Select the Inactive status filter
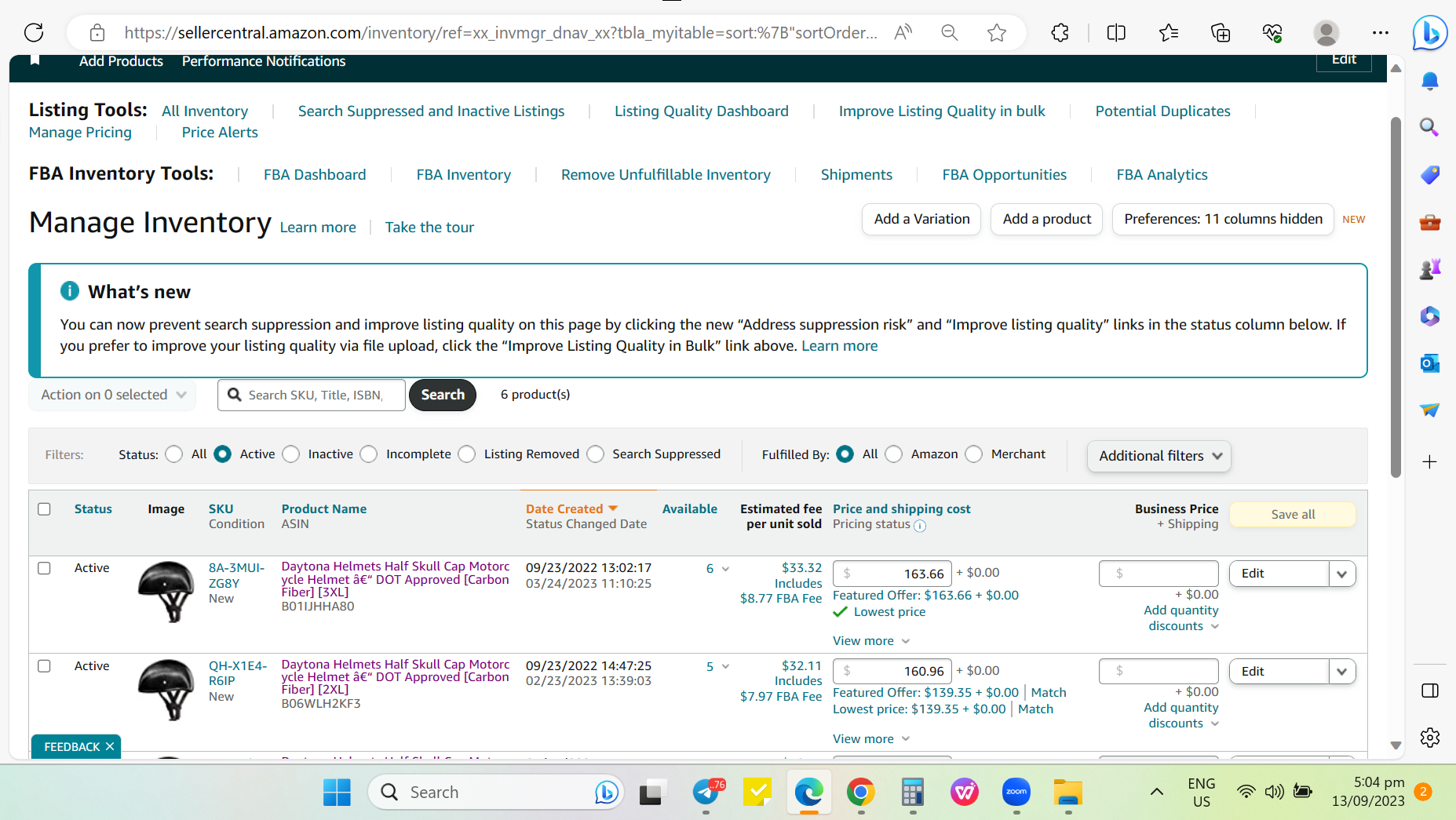Screen dimensions: 1456x820 [291, 454]
